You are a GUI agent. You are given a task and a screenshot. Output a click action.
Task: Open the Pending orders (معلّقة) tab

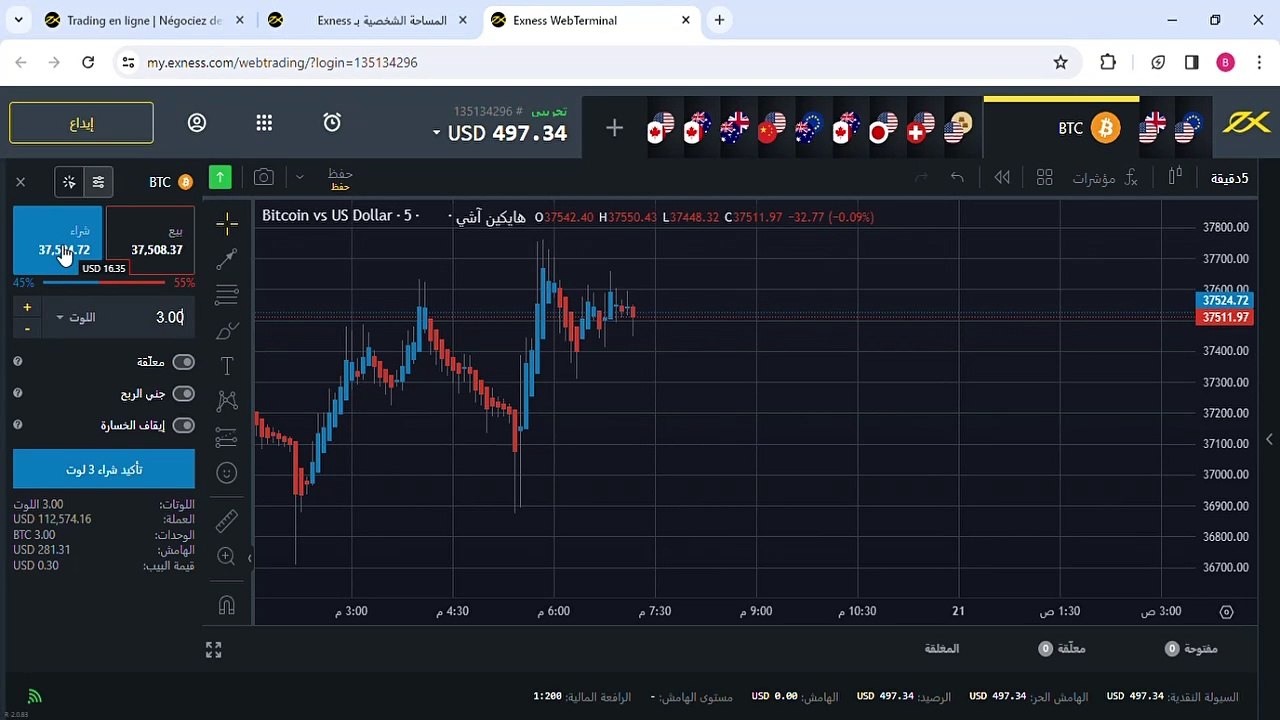[x=1062, y=649]
